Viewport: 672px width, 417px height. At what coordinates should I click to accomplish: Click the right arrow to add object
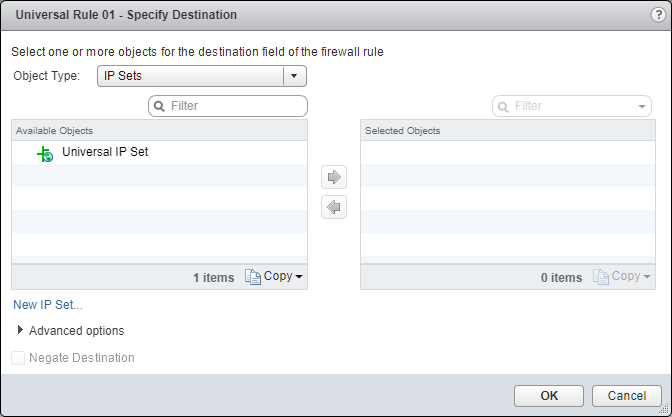click(334, 178)
